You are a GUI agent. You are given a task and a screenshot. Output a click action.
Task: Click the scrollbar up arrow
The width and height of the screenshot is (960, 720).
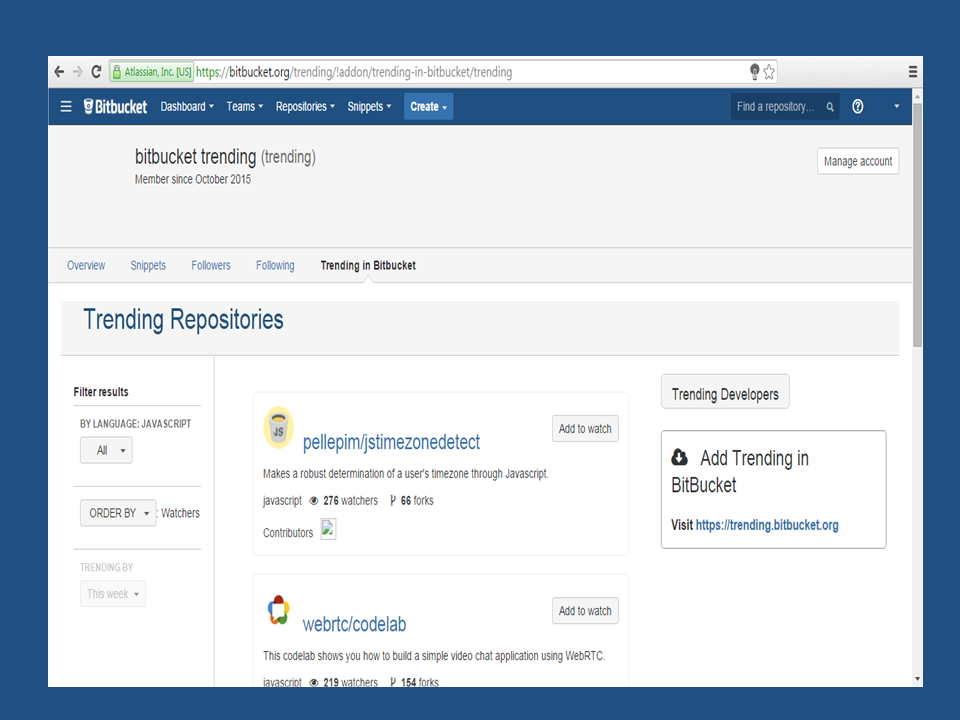pyautogui.click(x=917, y=96)
